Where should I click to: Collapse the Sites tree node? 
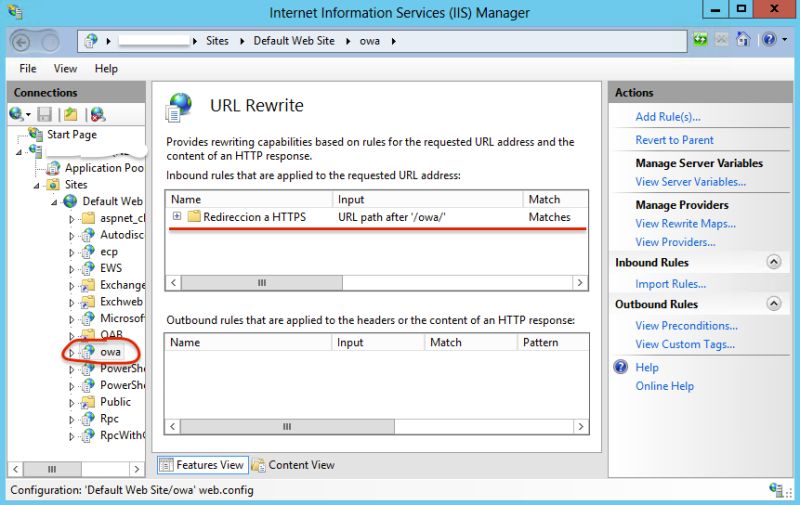point(37,186)
